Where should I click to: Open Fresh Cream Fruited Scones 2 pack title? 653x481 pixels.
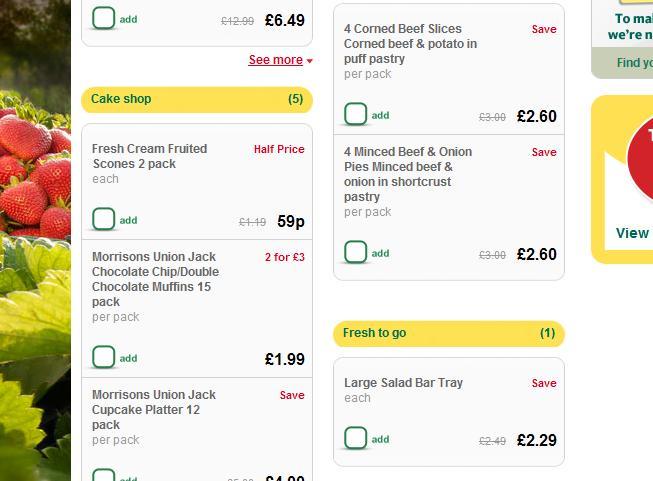pyautogui.click(x=150, y=156)
